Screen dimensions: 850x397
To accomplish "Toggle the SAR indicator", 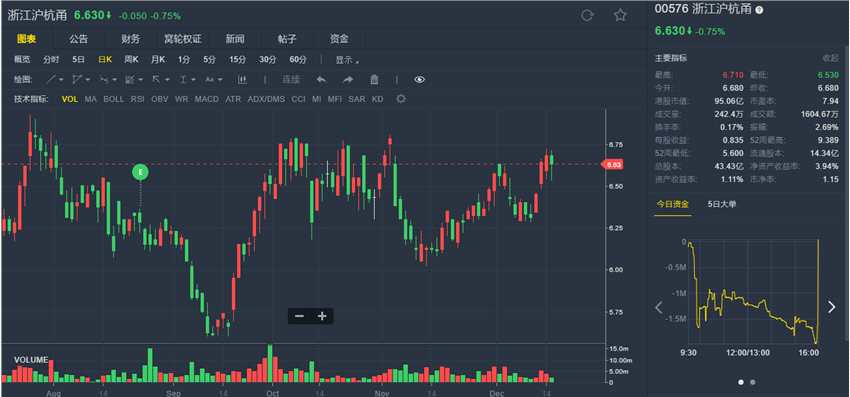I will [357, 99].
